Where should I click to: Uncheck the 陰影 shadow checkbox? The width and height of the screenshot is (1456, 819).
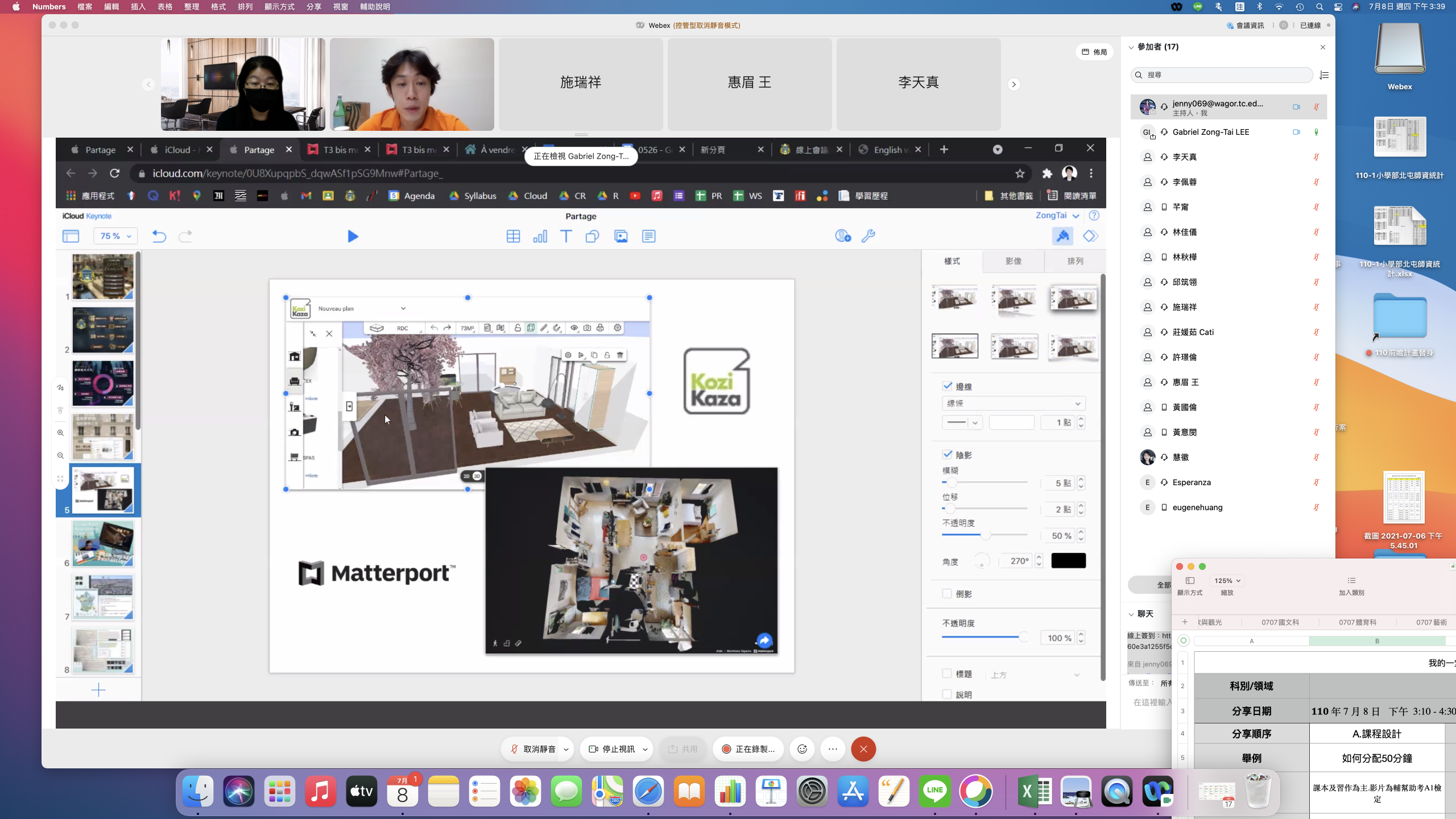click(x=948, y=454)
